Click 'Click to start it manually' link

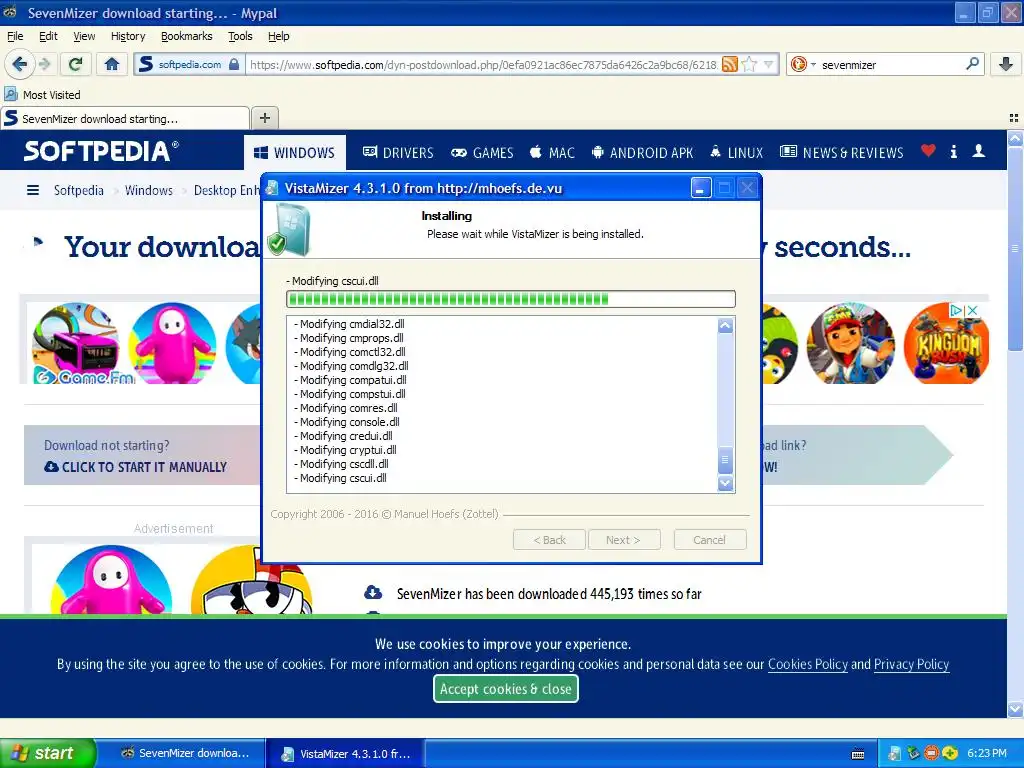pyautogui.click(x=135, y=467)
